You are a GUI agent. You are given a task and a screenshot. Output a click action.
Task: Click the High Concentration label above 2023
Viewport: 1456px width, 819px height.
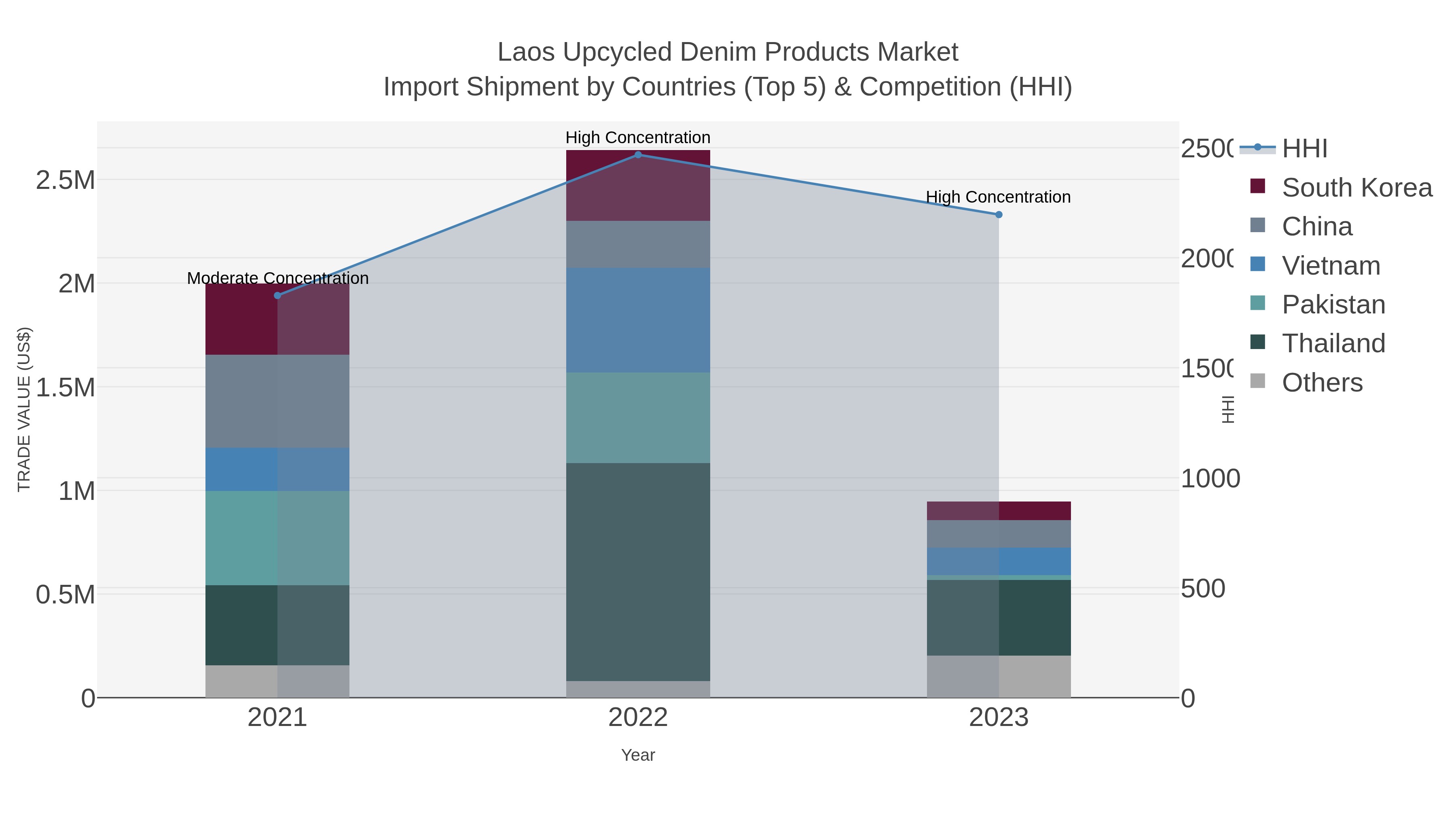coord(999,197)
